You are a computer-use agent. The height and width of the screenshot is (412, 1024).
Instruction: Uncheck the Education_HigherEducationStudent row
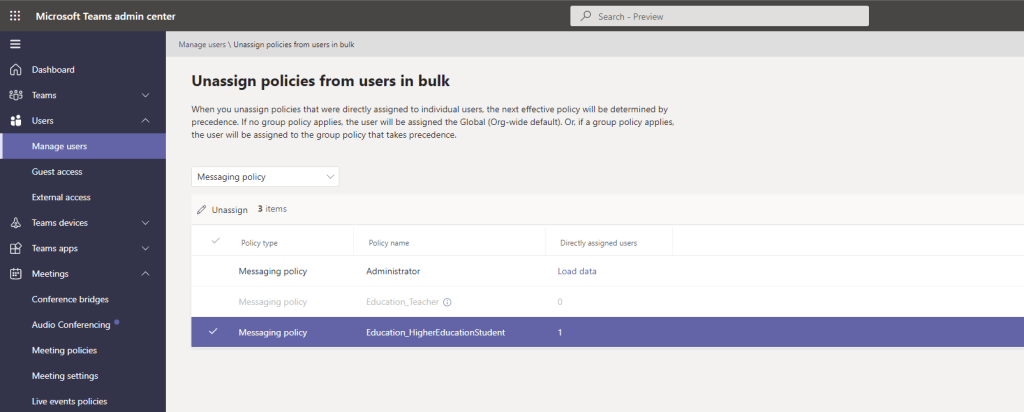[213, 332]
